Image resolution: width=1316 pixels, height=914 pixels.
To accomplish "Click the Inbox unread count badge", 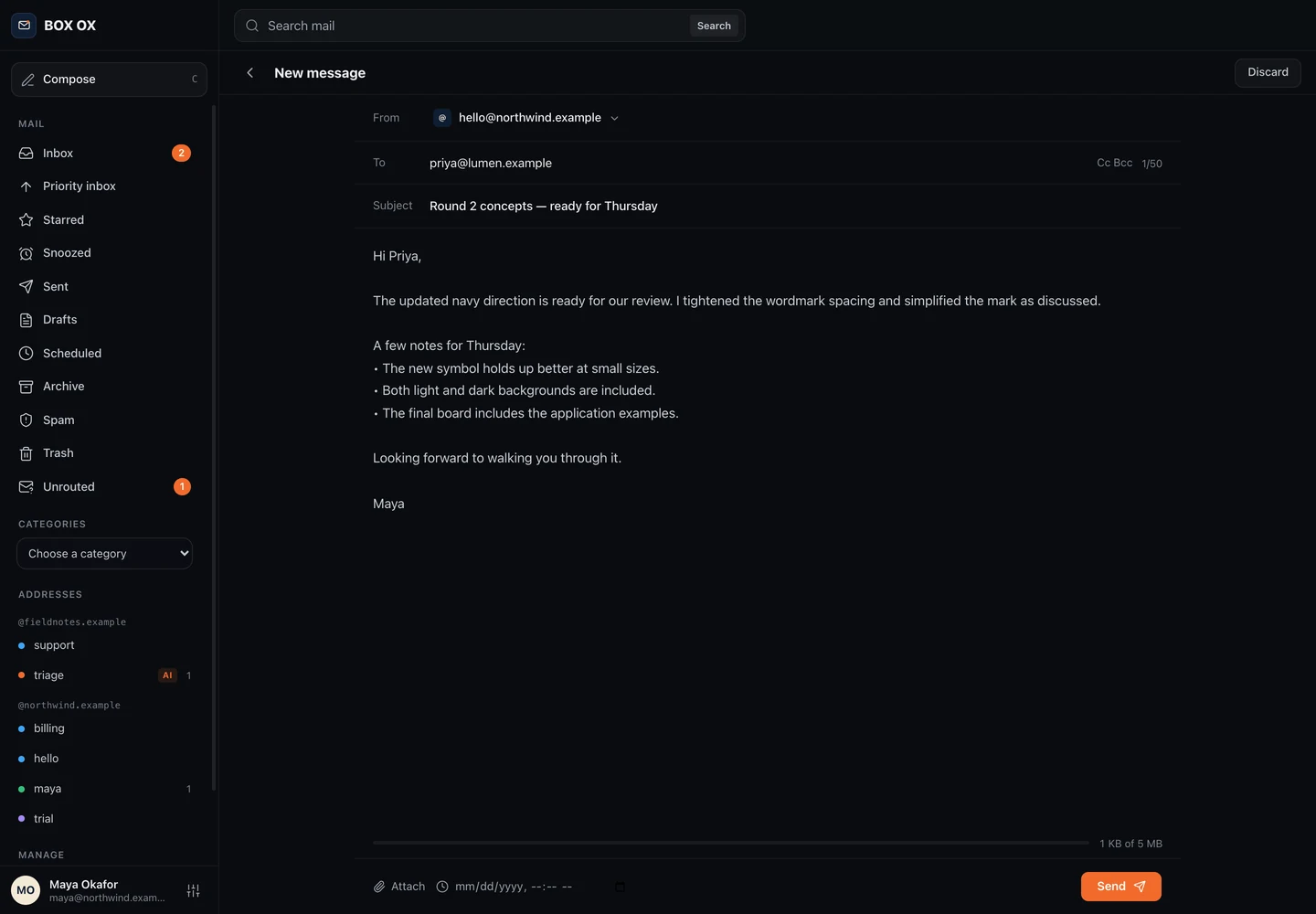I will click(182, 154).
